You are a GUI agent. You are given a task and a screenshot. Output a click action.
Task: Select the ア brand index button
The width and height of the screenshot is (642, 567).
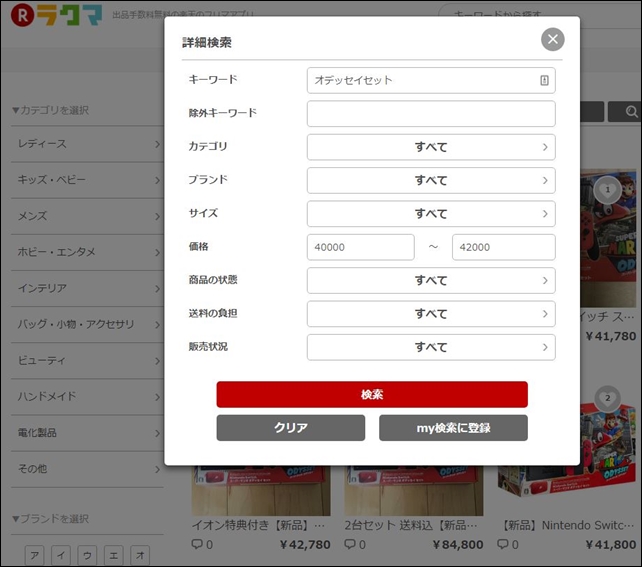34,556
